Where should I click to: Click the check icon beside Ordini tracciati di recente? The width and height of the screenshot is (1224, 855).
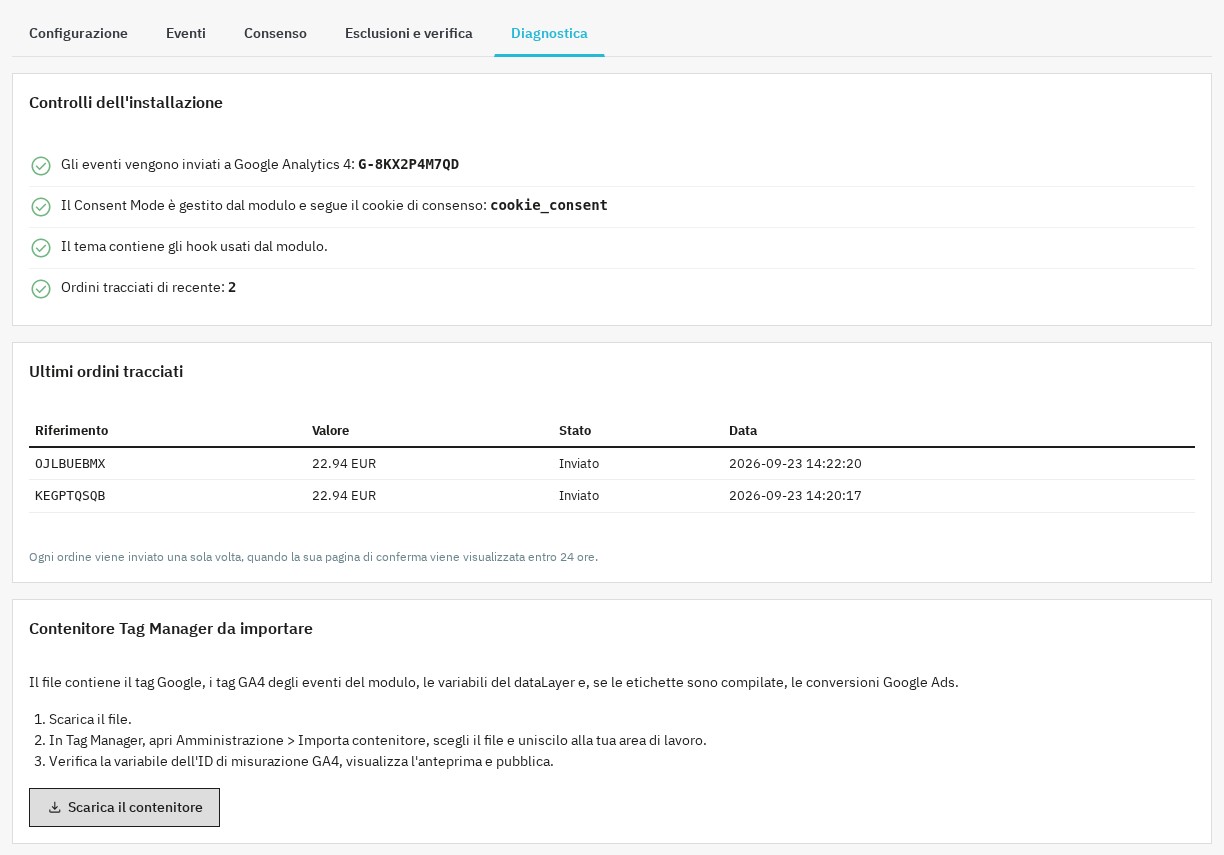(x=41, y=289)
